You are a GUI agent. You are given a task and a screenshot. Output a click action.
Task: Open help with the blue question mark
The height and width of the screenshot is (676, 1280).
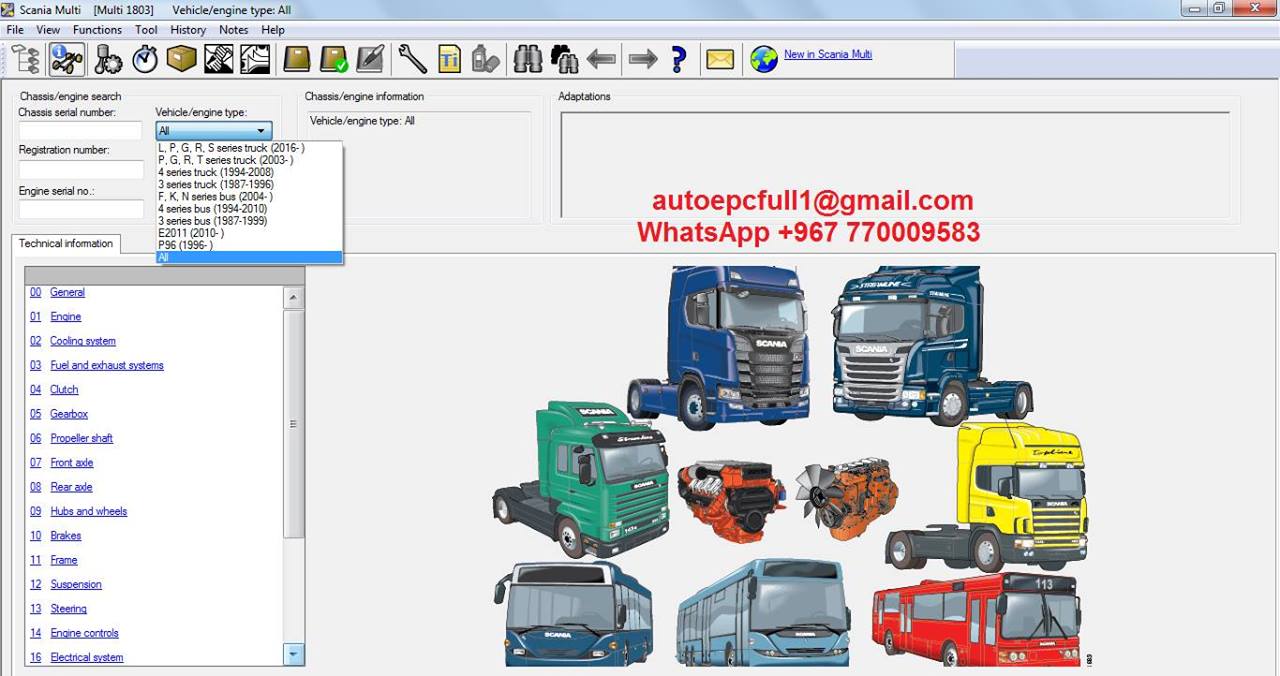click(x=679, y=59)
